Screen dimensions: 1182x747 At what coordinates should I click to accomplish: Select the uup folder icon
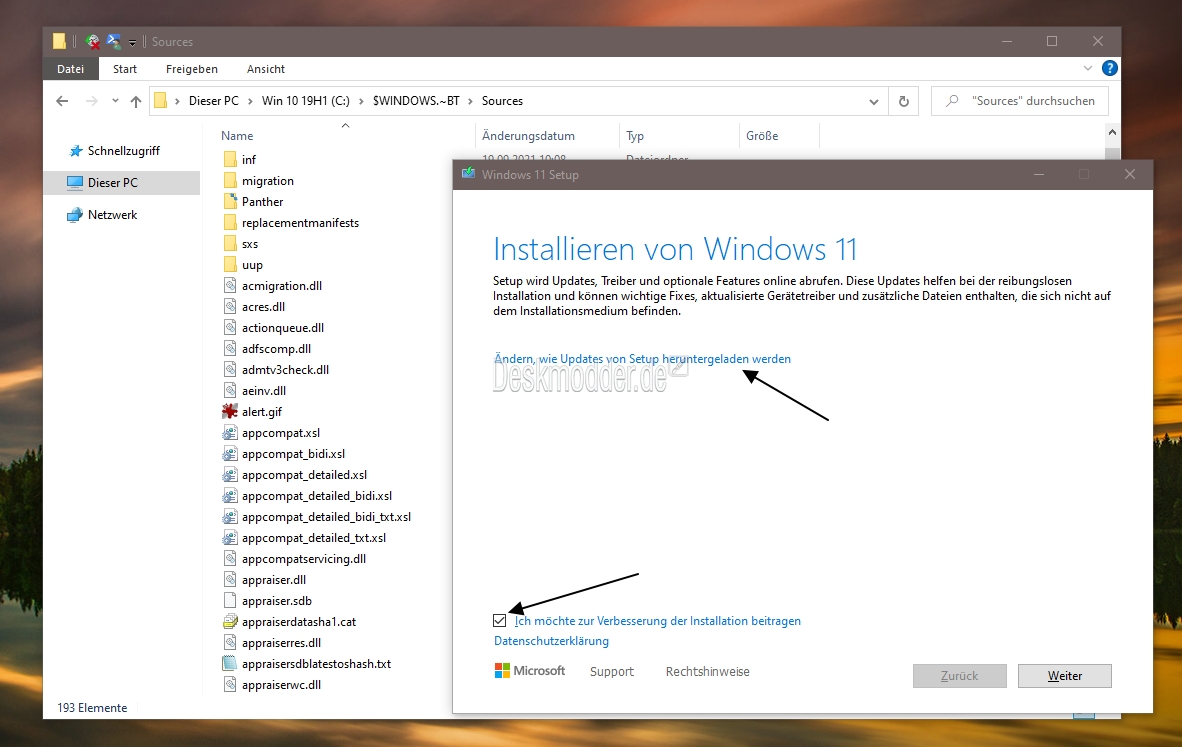[x=230, y=265]
